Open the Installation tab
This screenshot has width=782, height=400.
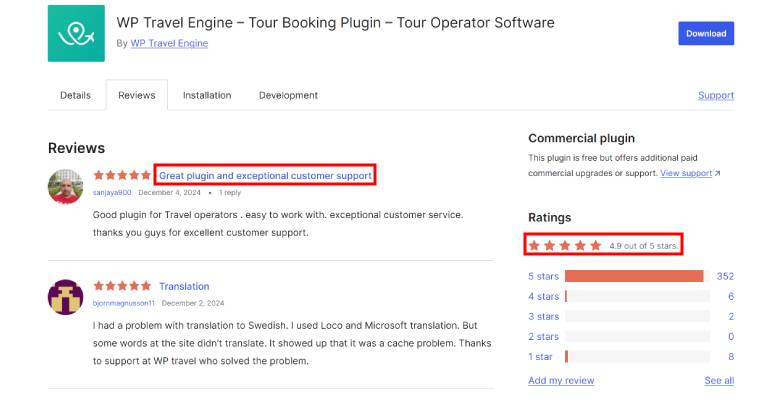[x=207, y=95]
